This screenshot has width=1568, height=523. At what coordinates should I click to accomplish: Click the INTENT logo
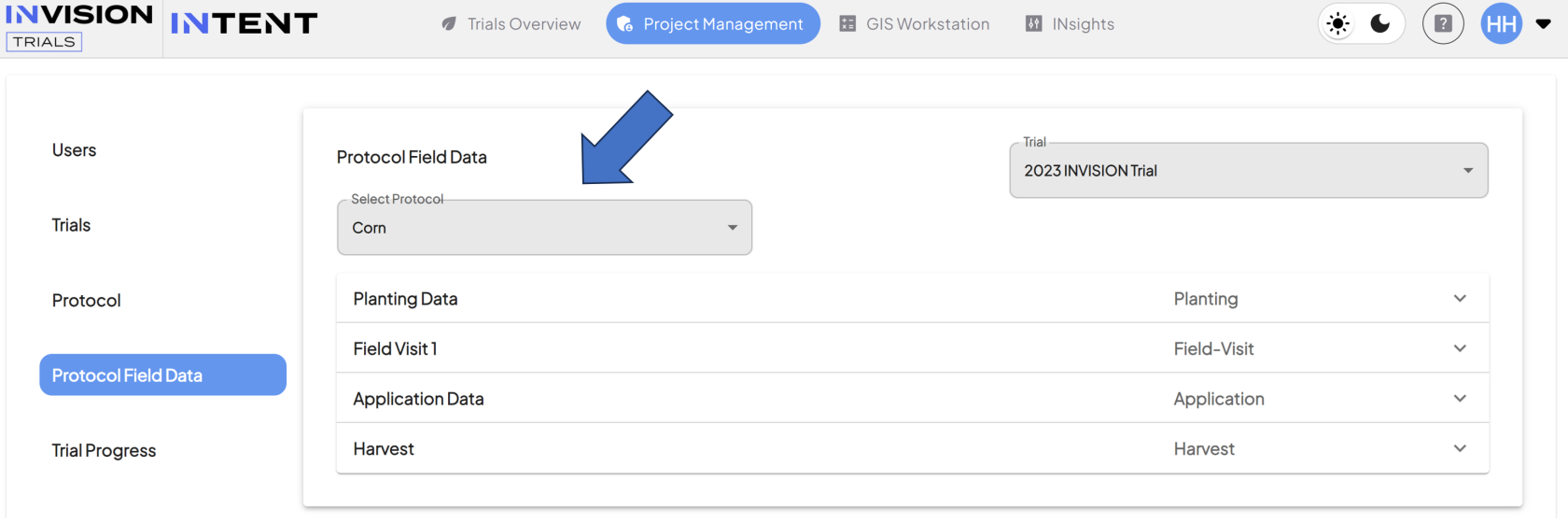(x=244, y=24)
